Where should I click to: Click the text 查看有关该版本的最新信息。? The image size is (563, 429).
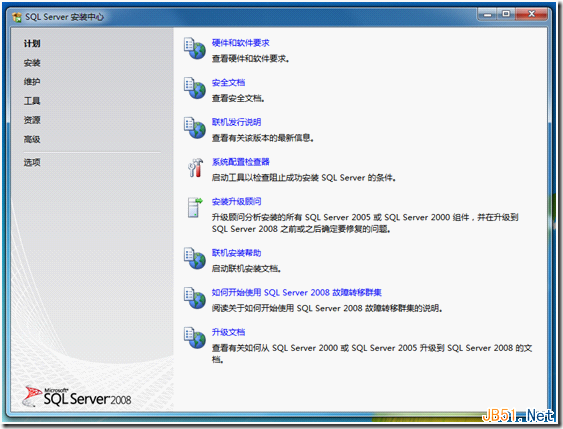pos(263,138)
